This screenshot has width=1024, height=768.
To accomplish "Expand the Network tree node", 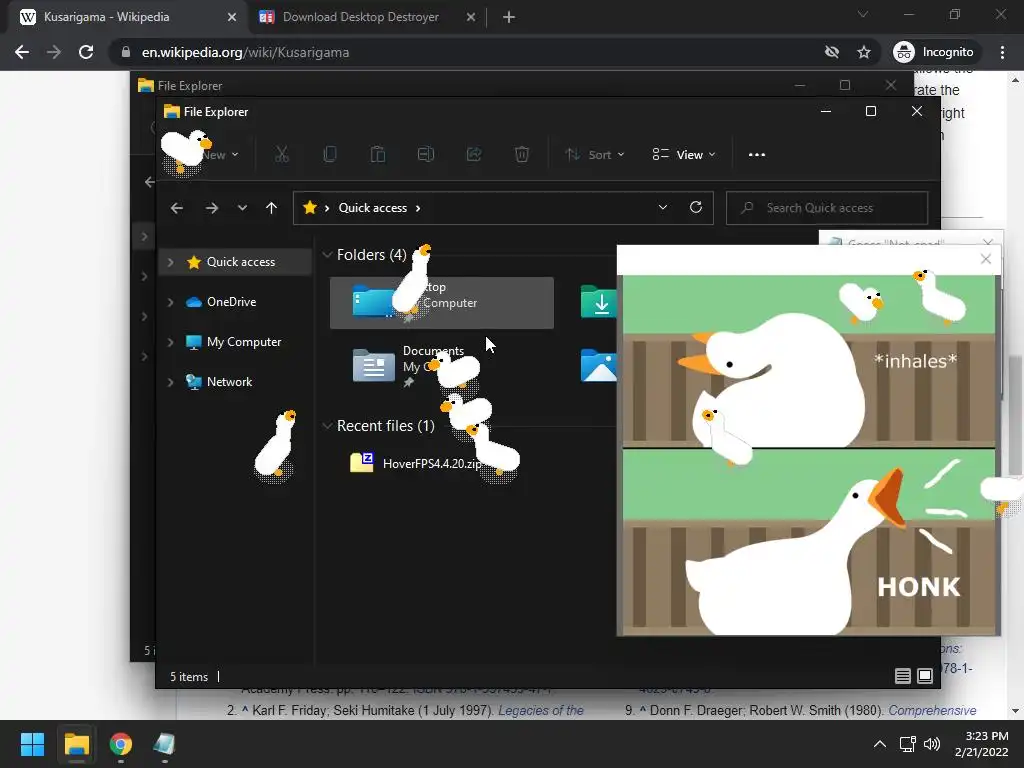I will point(170,381).
